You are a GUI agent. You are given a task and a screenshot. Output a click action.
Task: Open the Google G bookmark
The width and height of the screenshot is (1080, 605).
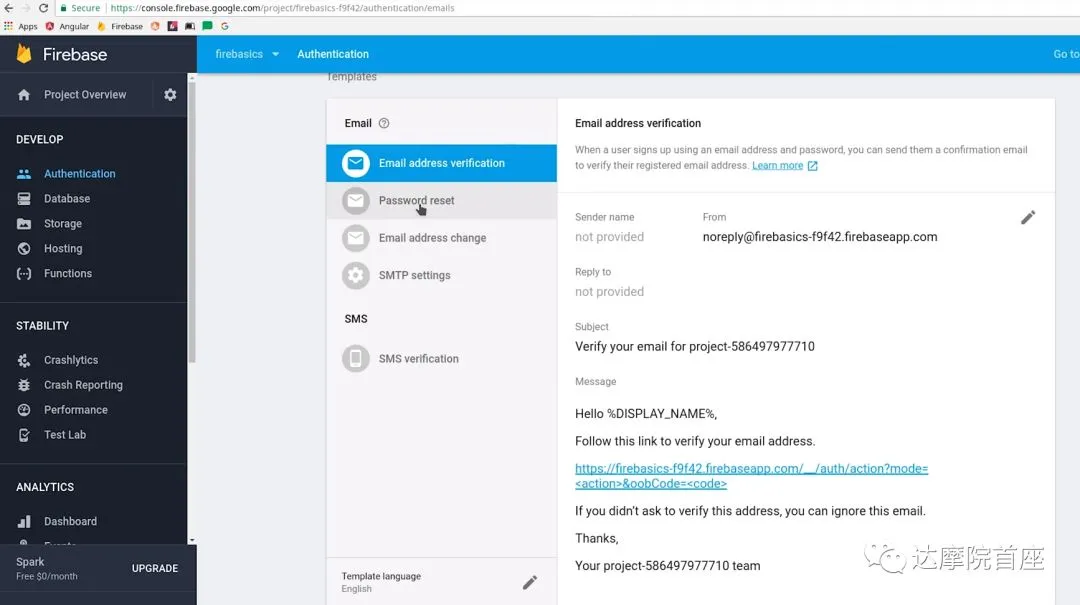pyautogui.click(x=225, y=26)
